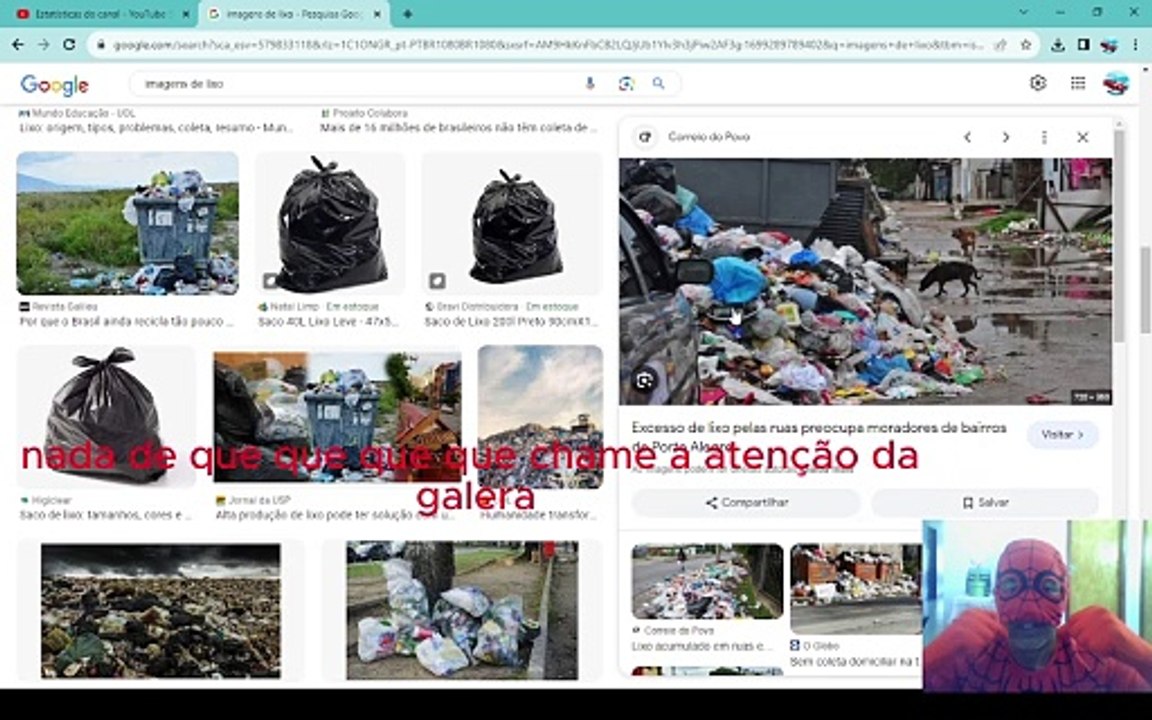The height and width of the screenshot is (720, 1152).
Task: Open the bags beside tree thumbnail
Action: point(462,611)
